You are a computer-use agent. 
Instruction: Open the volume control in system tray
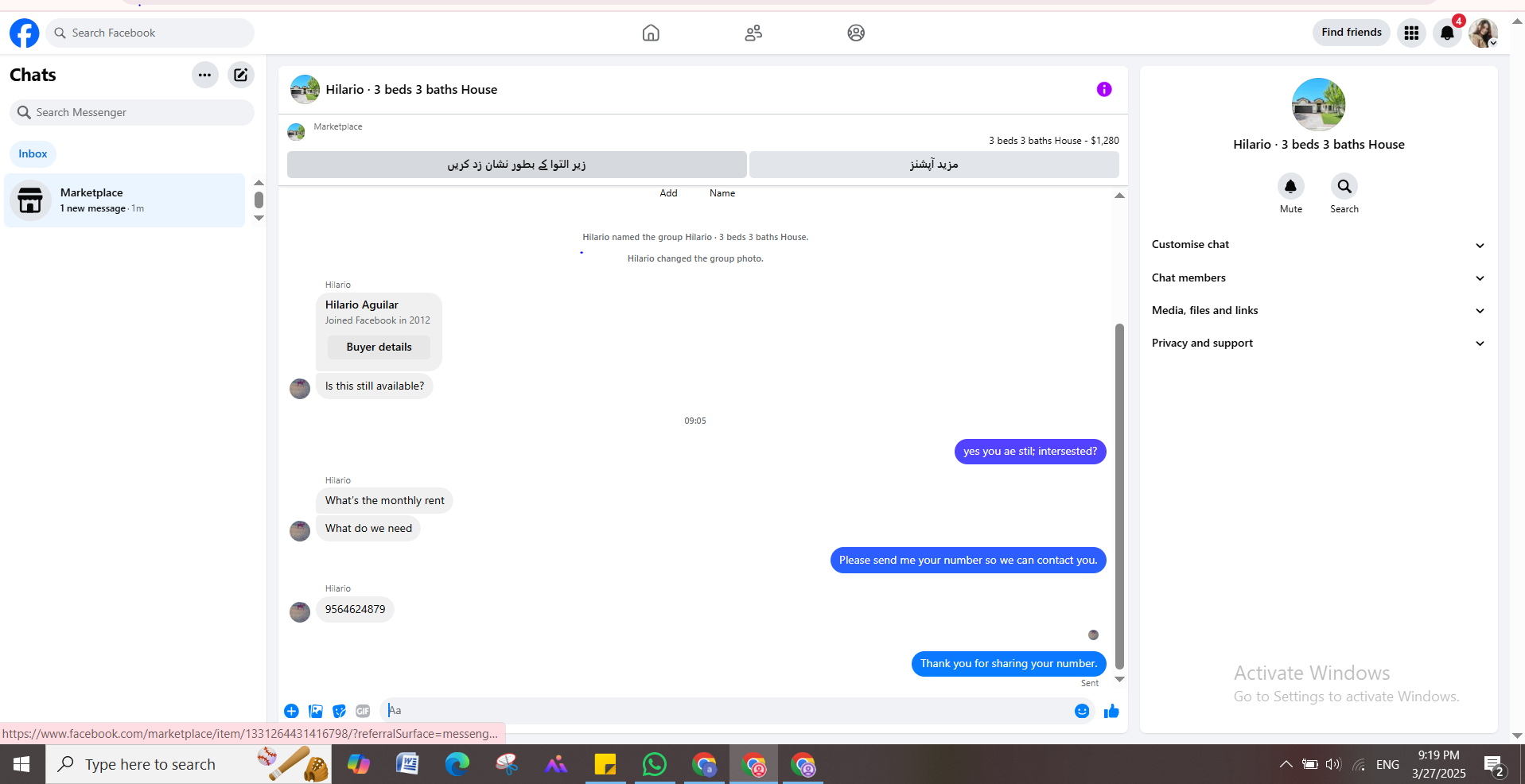[1333, 764]
